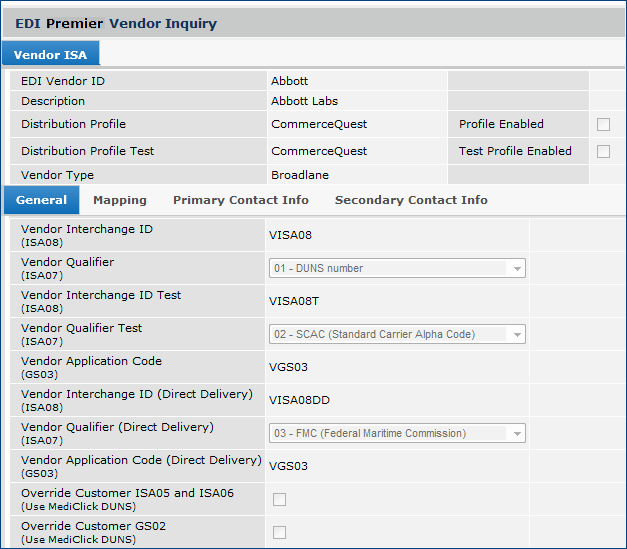Click the Distribution Profile Test value CommerceQuest
627x549 pixels.
click(x=319, y=152)
